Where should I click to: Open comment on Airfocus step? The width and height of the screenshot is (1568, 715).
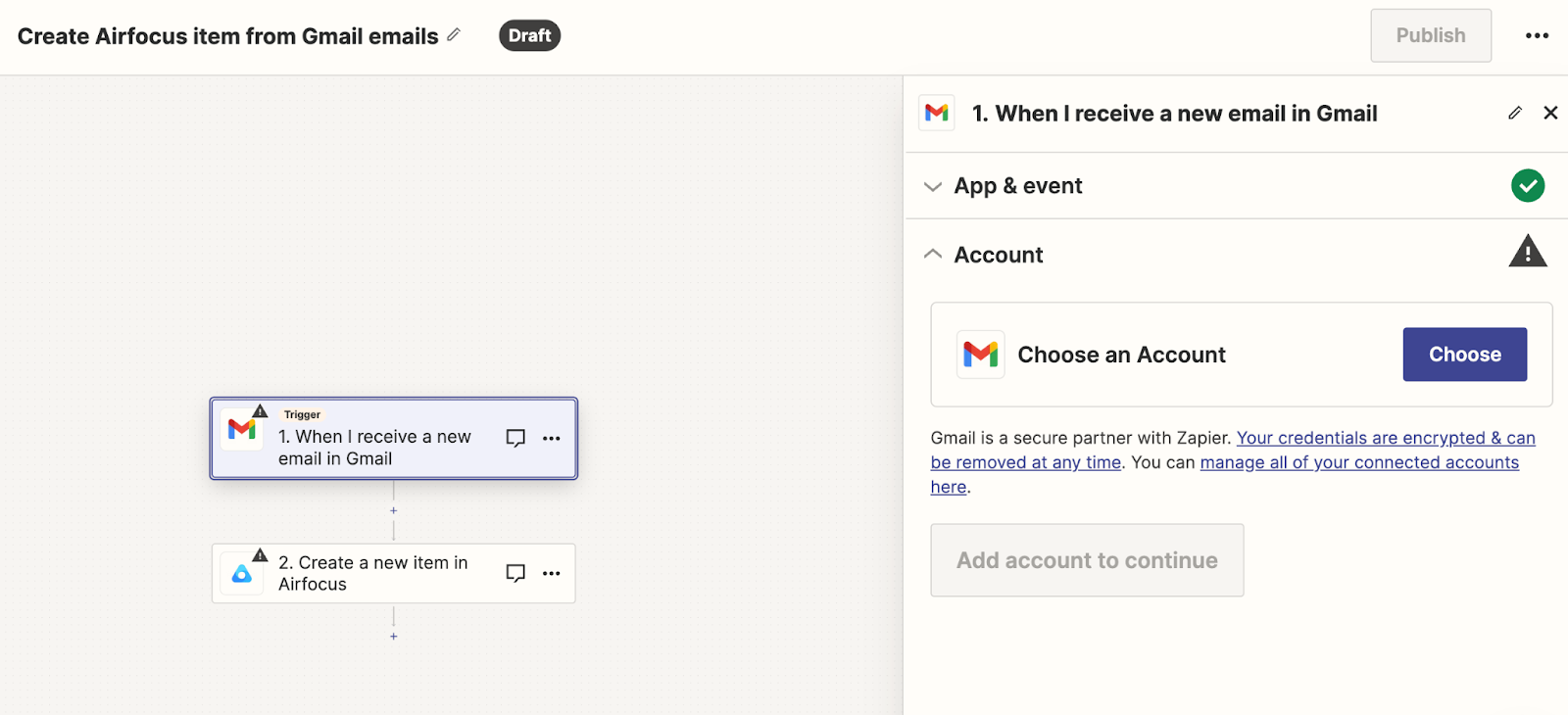click(515, 573)
